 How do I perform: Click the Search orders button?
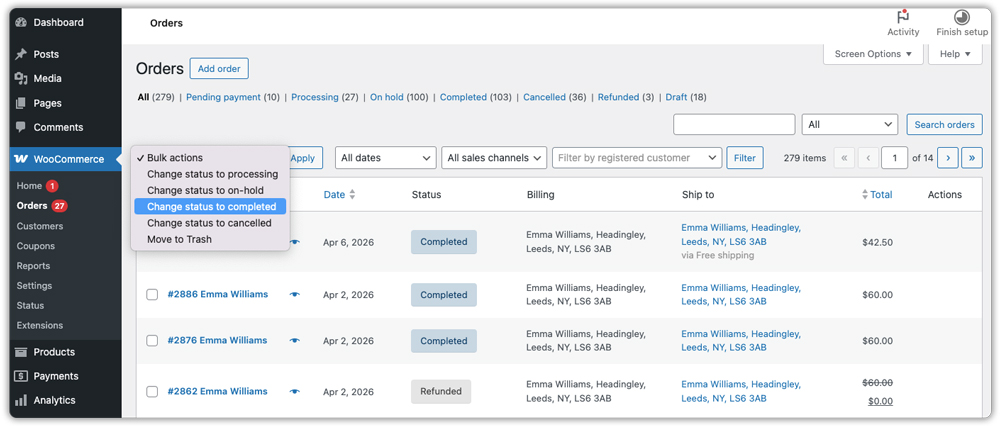(x=945, y=124)
